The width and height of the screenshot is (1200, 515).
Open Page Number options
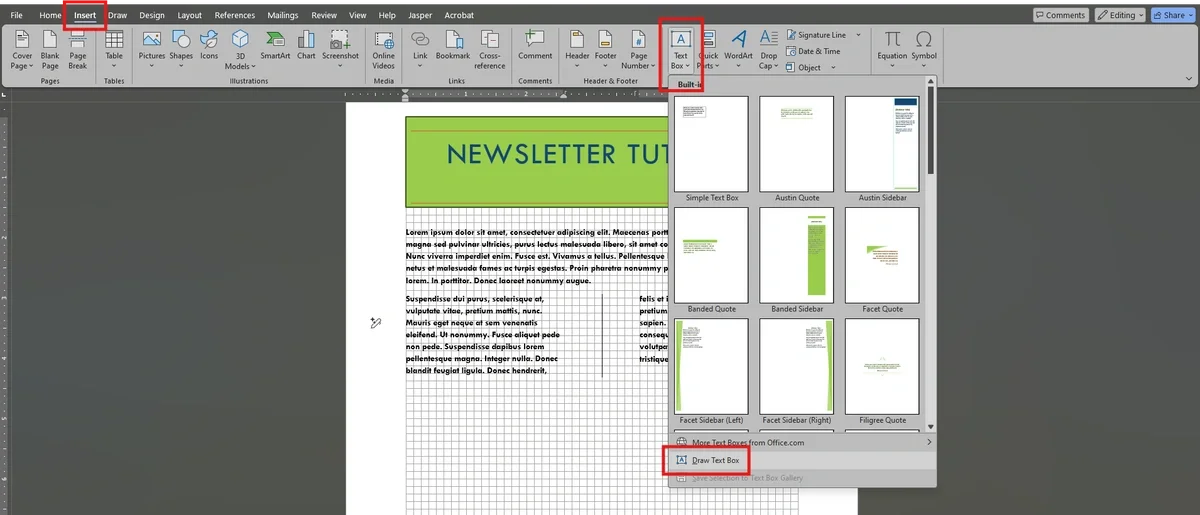coord(639,48)
